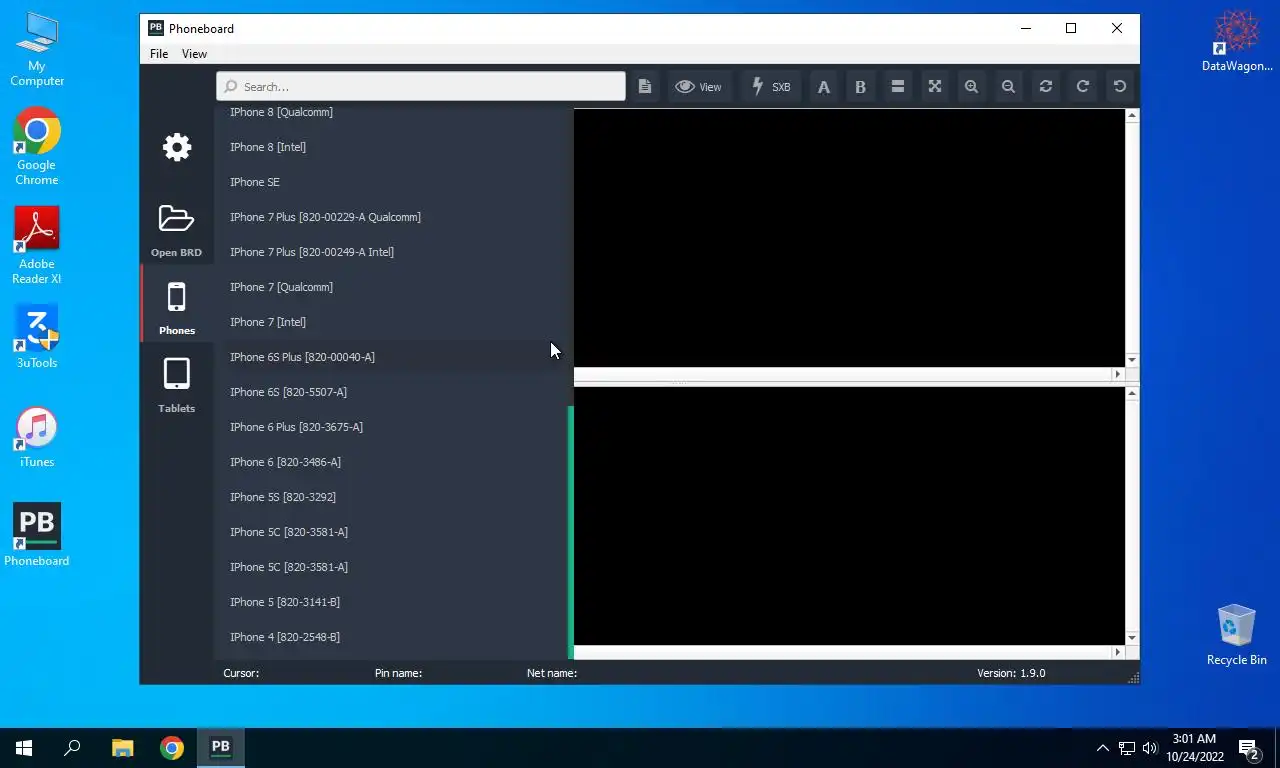Viewport: 1280px width, 768px height.
Task: Click the network icon in system tray
Action: click(1127, 748)
